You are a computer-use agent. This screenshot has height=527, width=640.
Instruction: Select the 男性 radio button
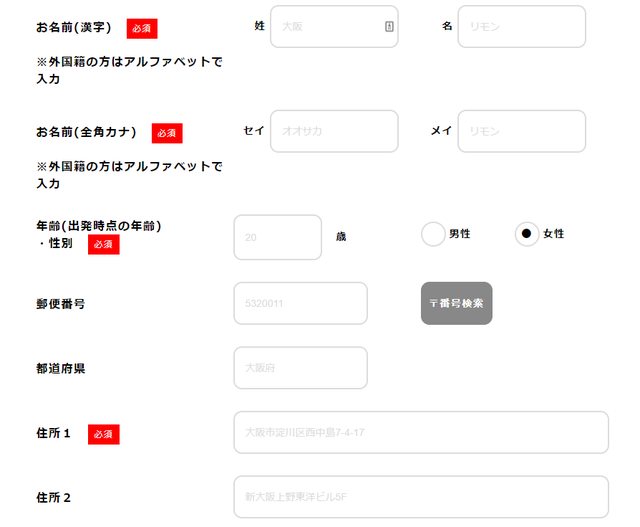433,234
